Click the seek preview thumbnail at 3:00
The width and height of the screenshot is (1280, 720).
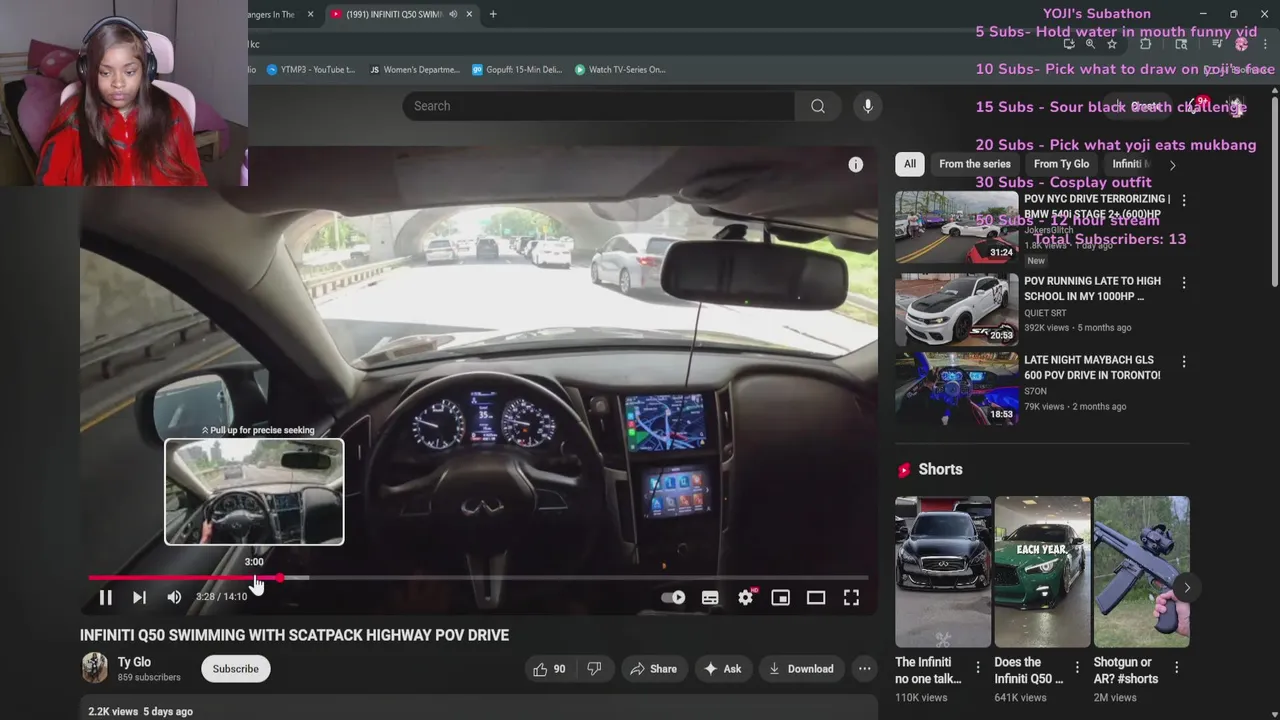[x=254, y=492]
